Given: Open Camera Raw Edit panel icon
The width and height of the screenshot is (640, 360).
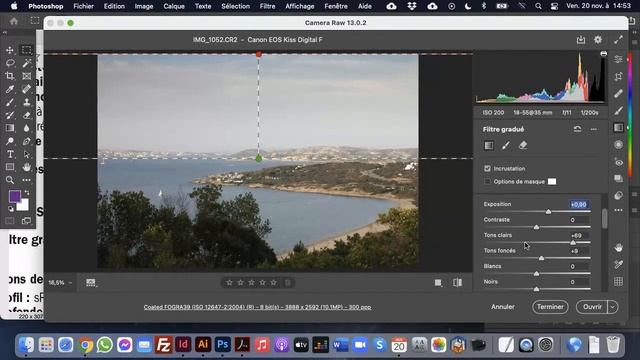Looking at the screenshot, I should tap(618, 59).
